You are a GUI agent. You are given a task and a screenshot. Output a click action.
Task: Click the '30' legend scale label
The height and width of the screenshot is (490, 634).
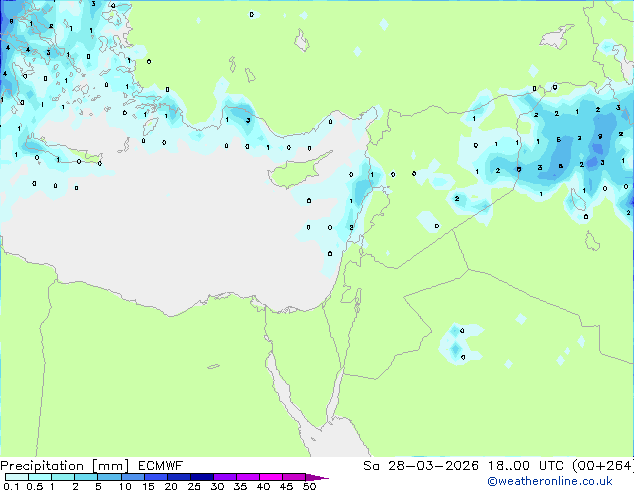point(217,486)
